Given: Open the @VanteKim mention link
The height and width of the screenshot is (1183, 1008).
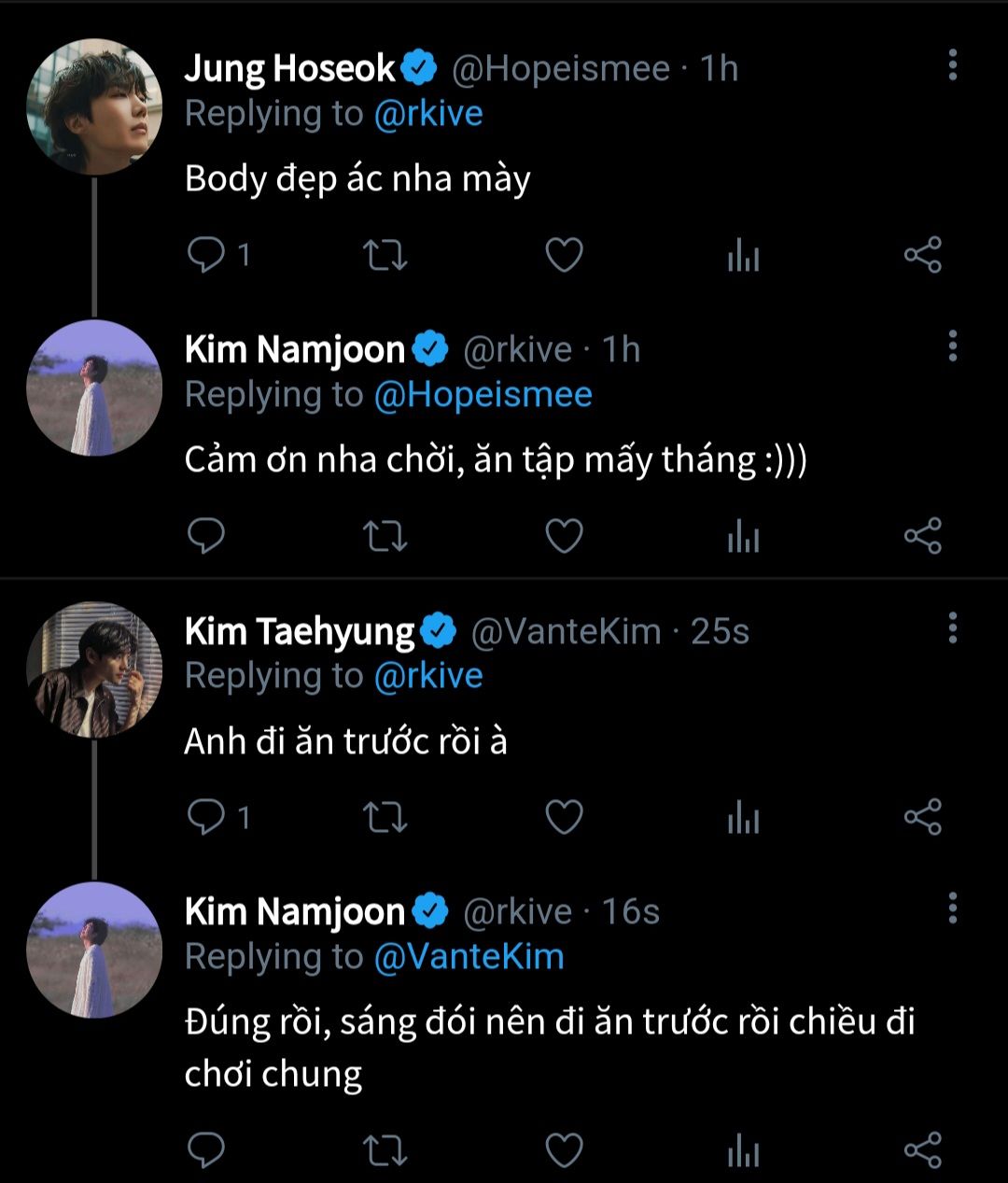Looking at the screenshot, I should tap(469, 957).
